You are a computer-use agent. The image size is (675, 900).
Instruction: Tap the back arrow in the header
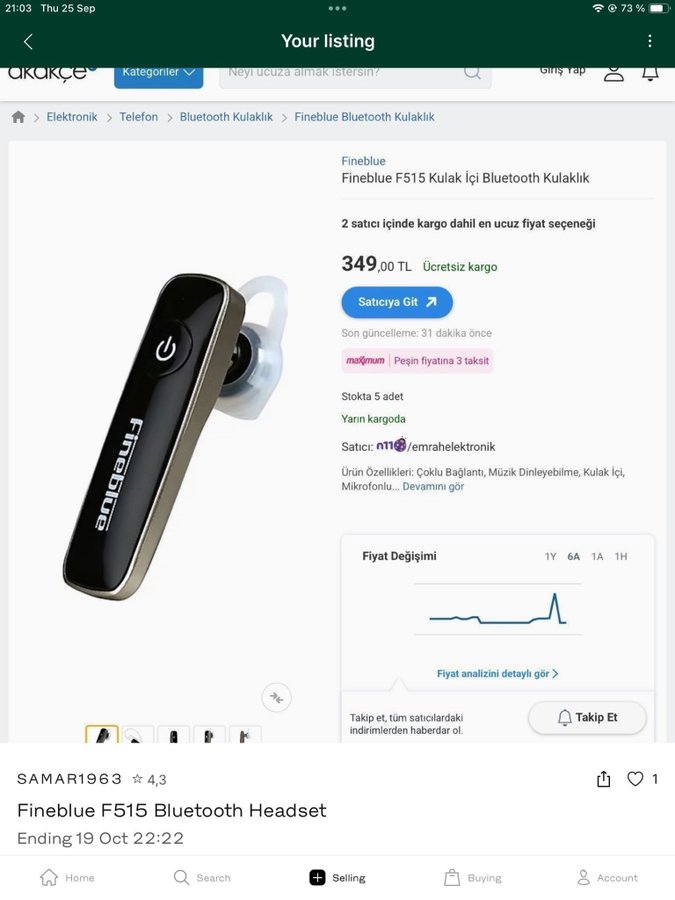28,41
